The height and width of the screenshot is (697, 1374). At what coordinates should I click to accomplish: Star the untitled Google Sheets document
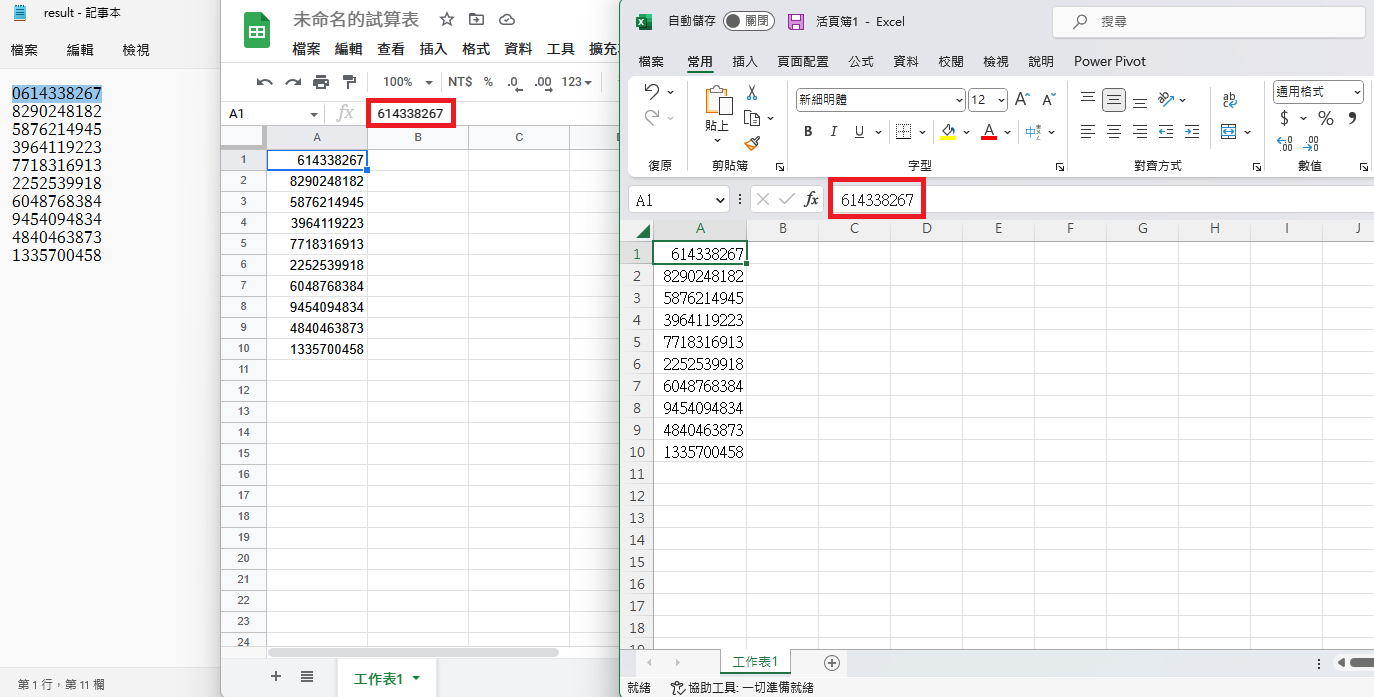pos(447,20)
